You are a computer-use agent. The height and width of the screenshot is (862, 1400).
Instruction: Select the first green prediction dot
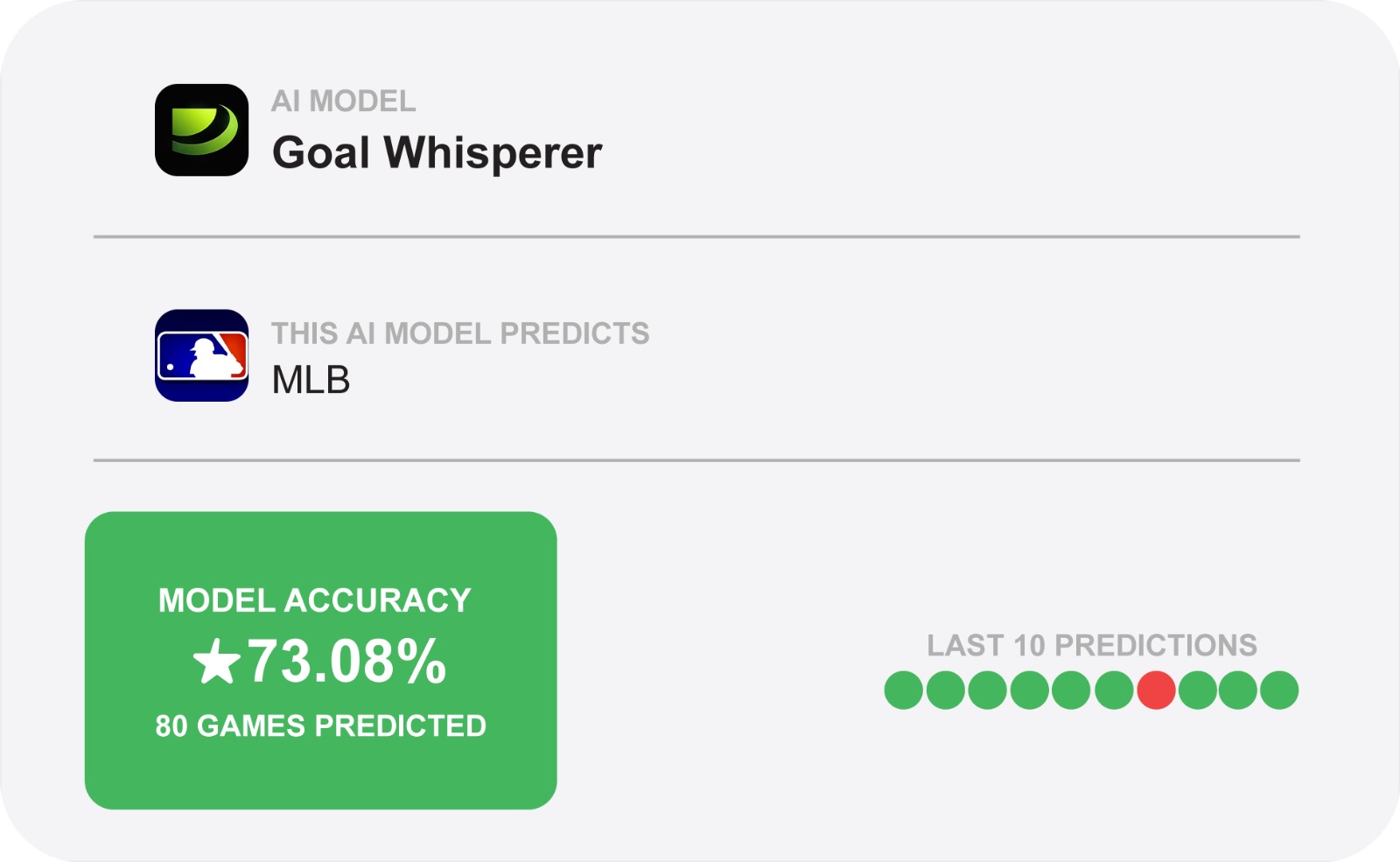[x=902, y=689]
